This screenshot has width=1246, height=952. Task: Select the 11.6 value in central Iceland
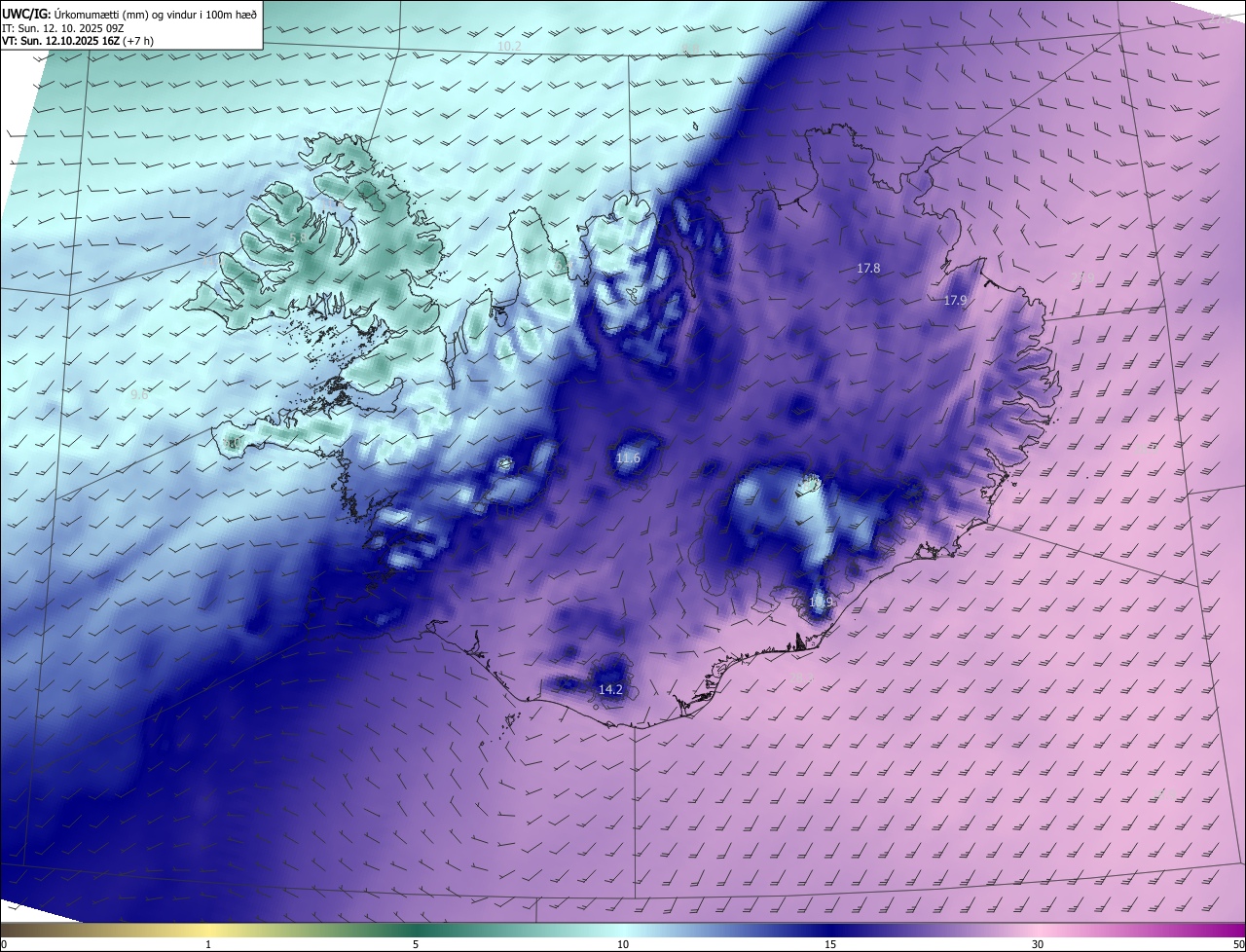pos(628,458)
